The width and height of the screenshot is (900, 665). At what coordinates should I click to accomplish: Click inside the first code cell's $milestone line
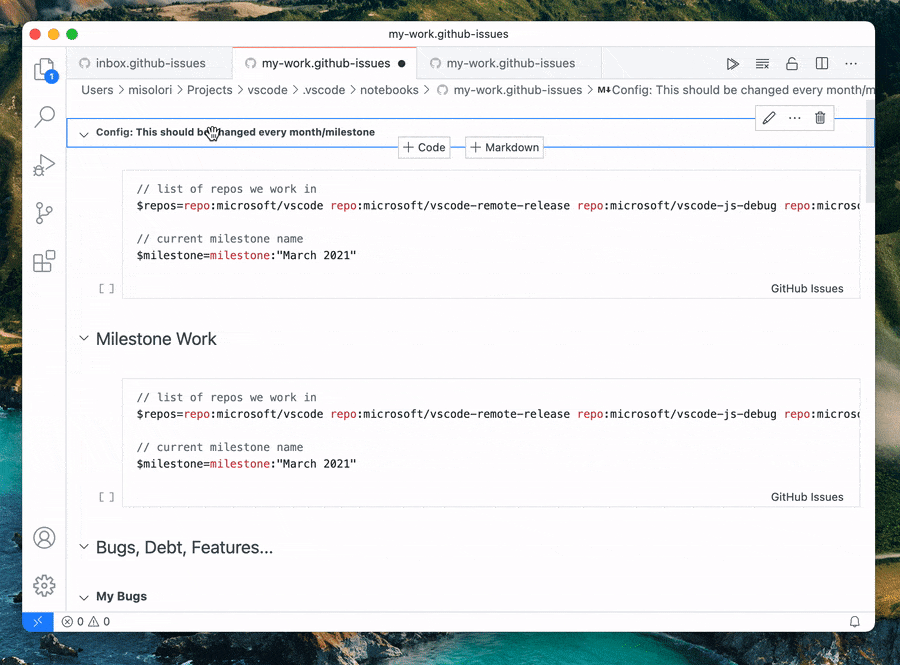246,255
